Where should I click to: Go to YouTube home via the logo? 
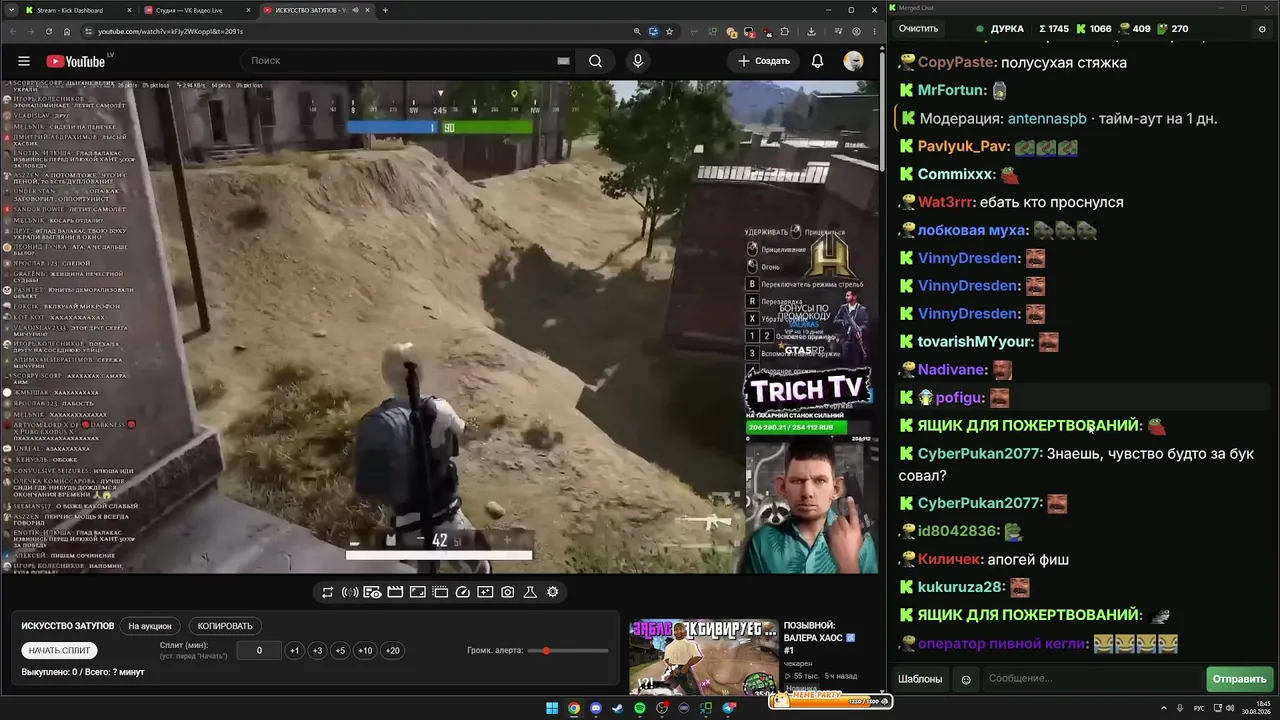pos(75,61)
